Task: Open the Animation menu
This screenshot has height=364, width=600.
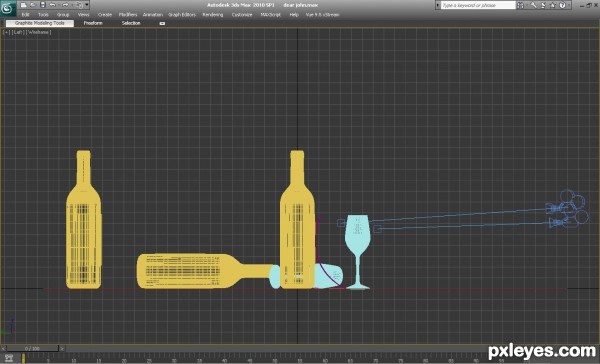Action: point(153,15)
